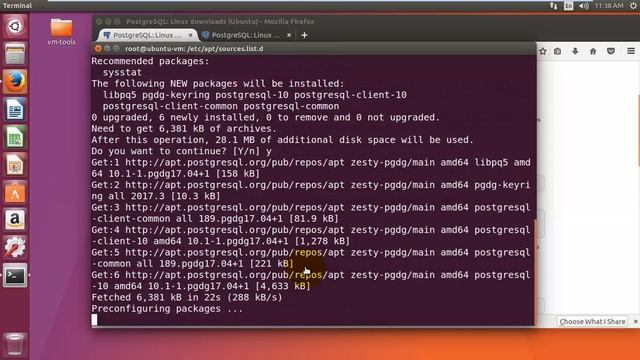Click the network indicator in top panel
The width and height of the screenshot is (640, 360).
[553, 6]
